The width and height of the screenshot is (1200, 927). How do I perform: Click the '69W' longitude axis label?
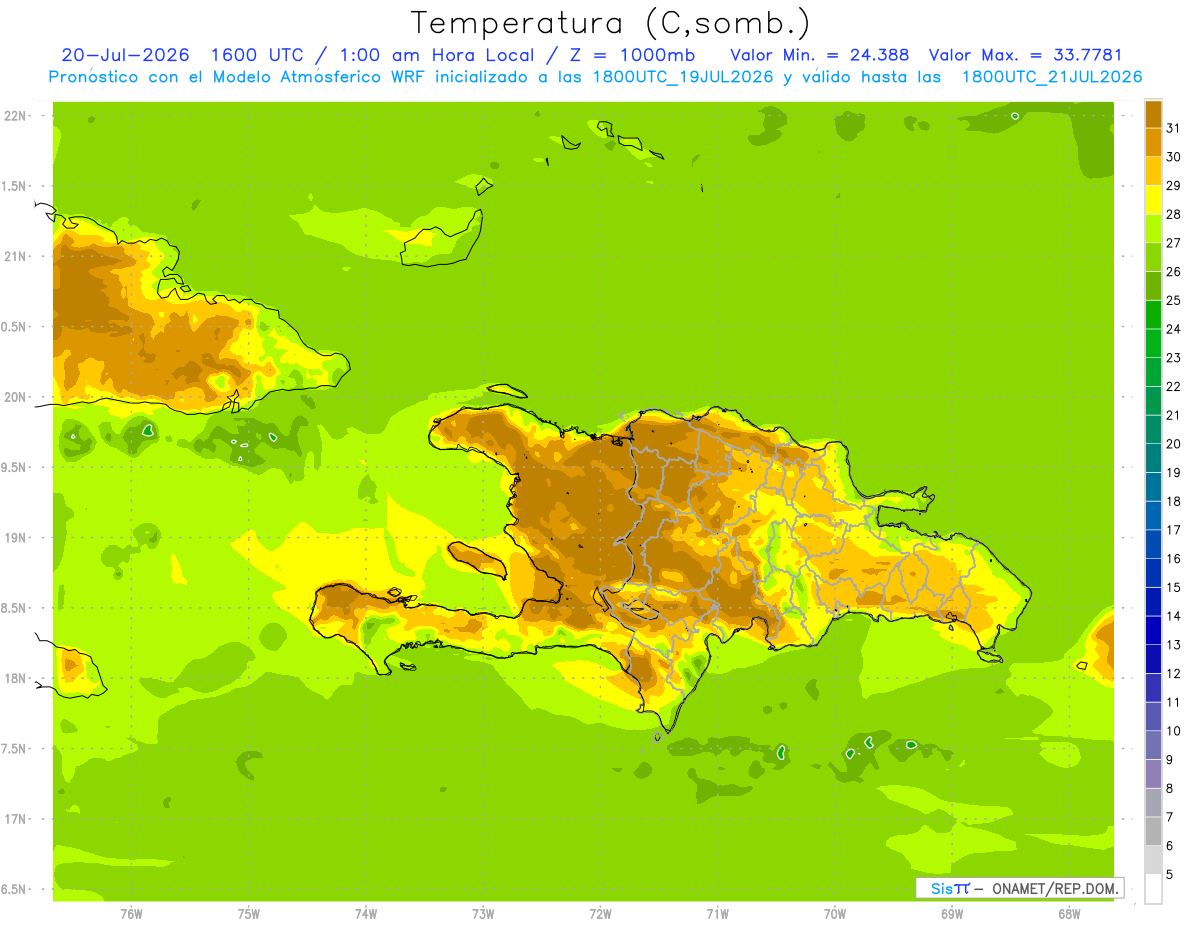coord(952,914)
